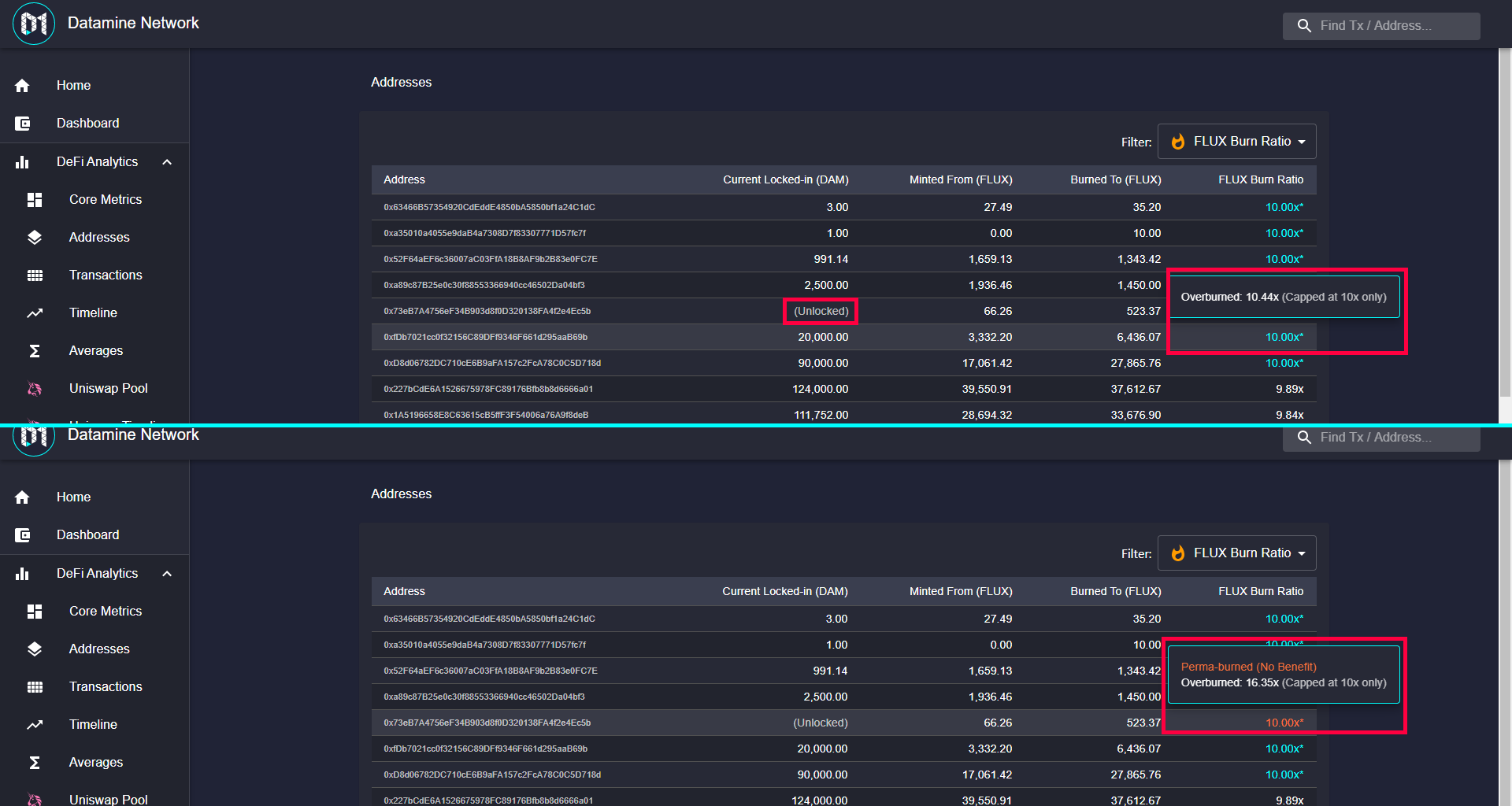This screenshot has height=806, width=1512.
Task: Click the Home house icon in lower sidebar
Action: pos(22,497)
